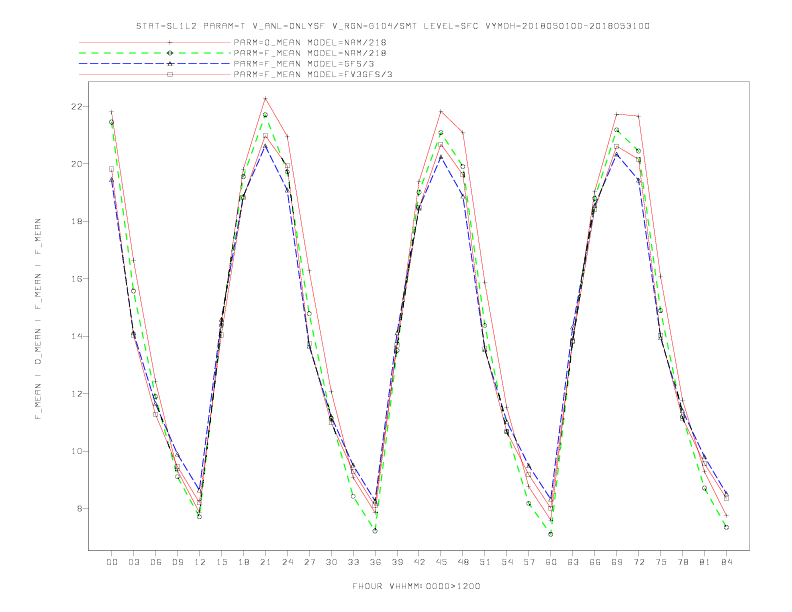Click x-axis tick label 69
Image resolution: width=792 pixels, height=612 pixels.
point(617,562)
